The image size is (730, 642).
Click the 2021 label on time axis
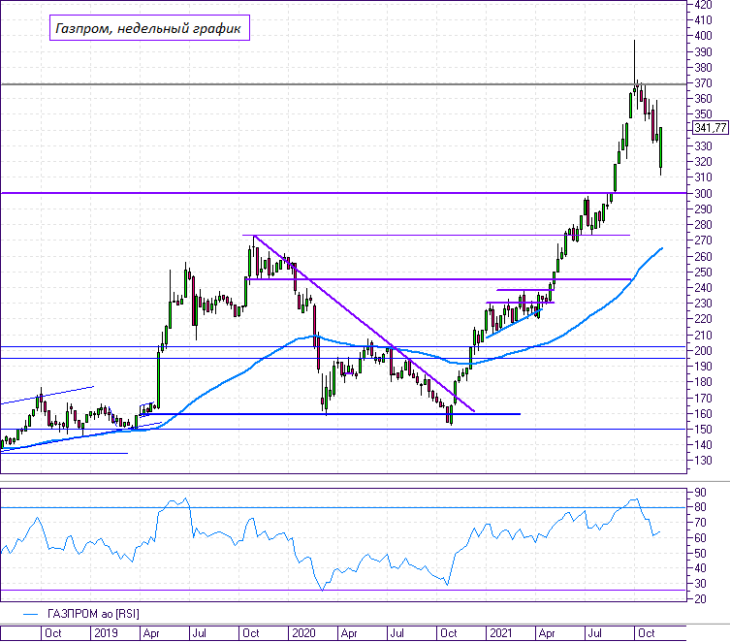click(501, 633)
